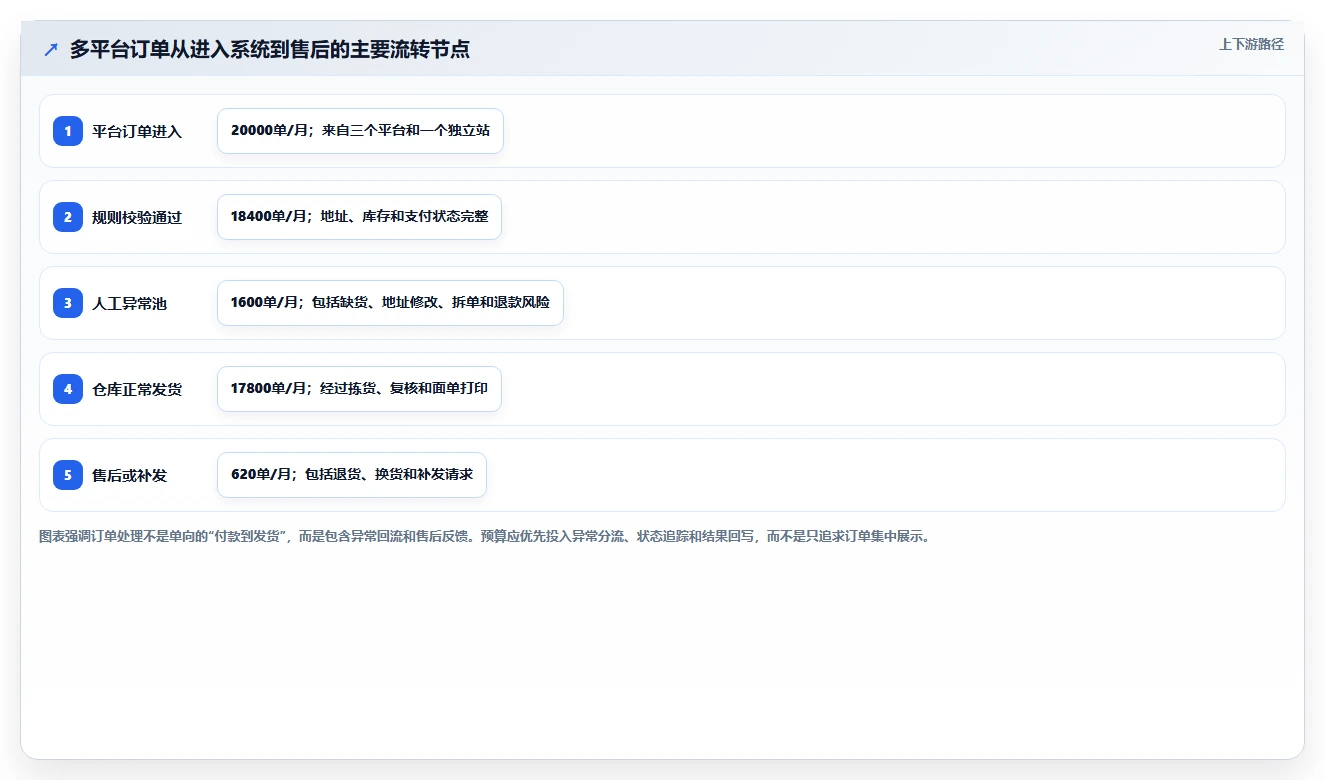Select the 售后或补发 step label

(129, 475)
